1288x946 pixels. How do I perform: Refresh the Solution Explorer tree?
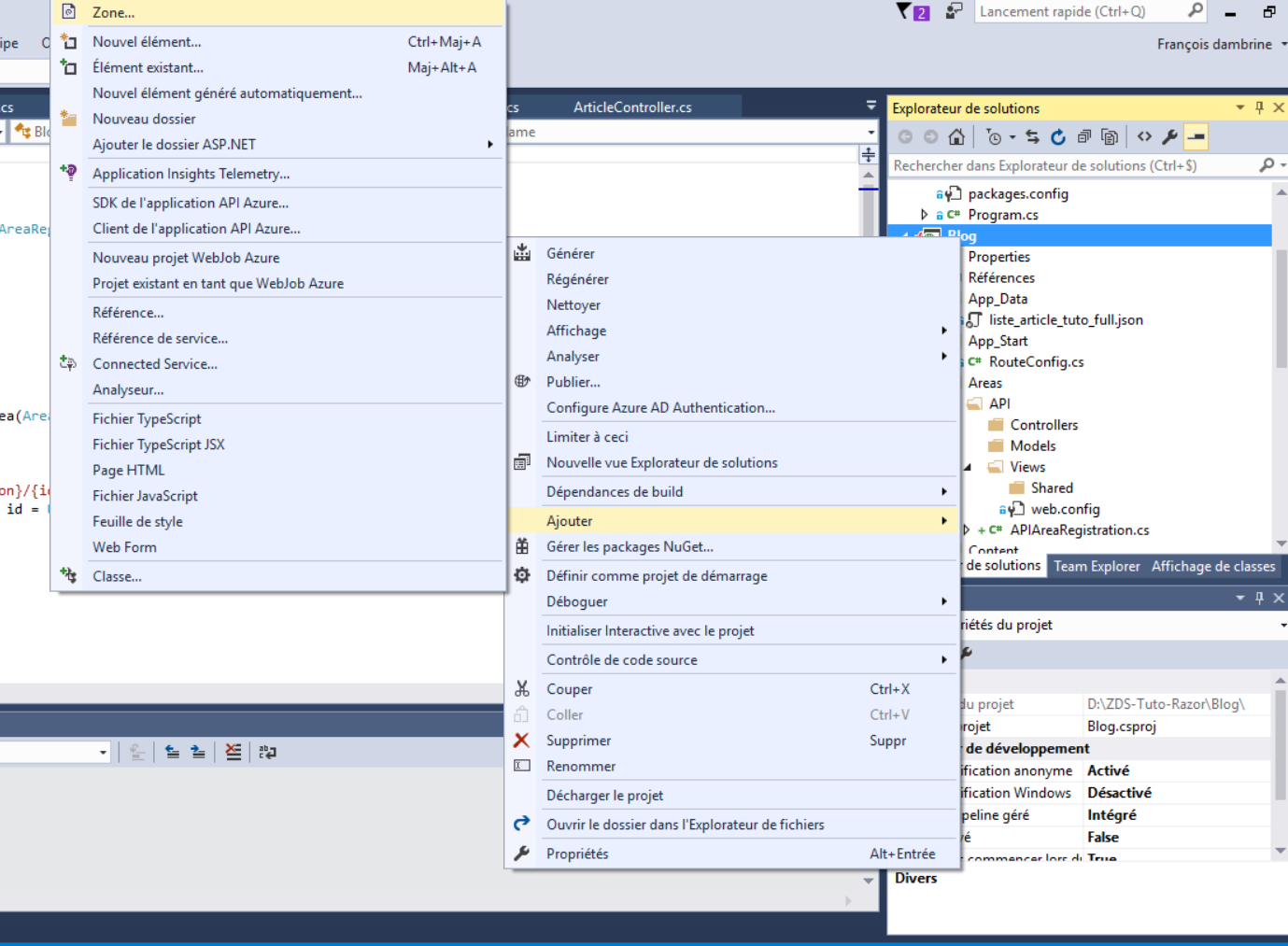(x=1057, y=137)
